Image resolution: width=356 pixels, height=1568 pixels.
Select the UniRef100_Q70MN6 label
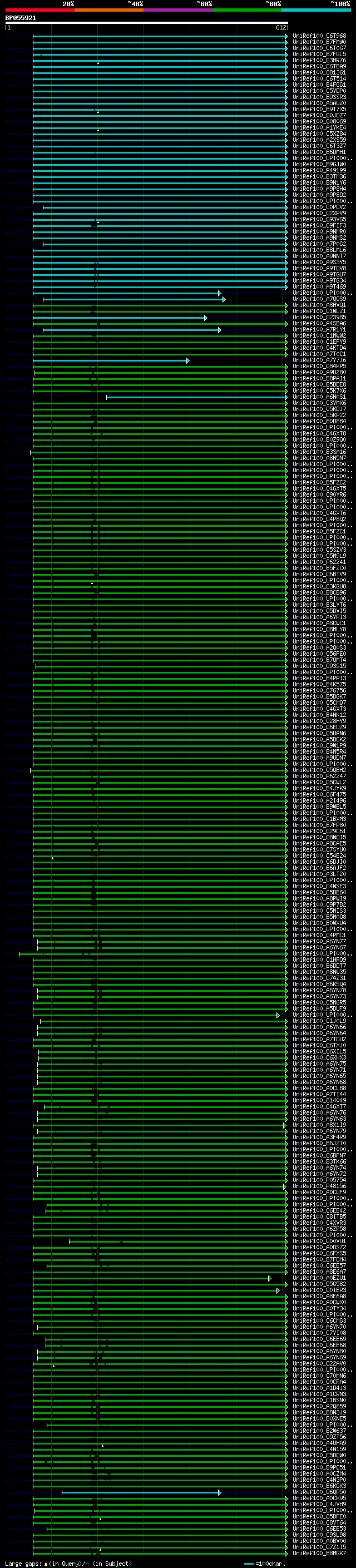click(x=319, y=1376)
